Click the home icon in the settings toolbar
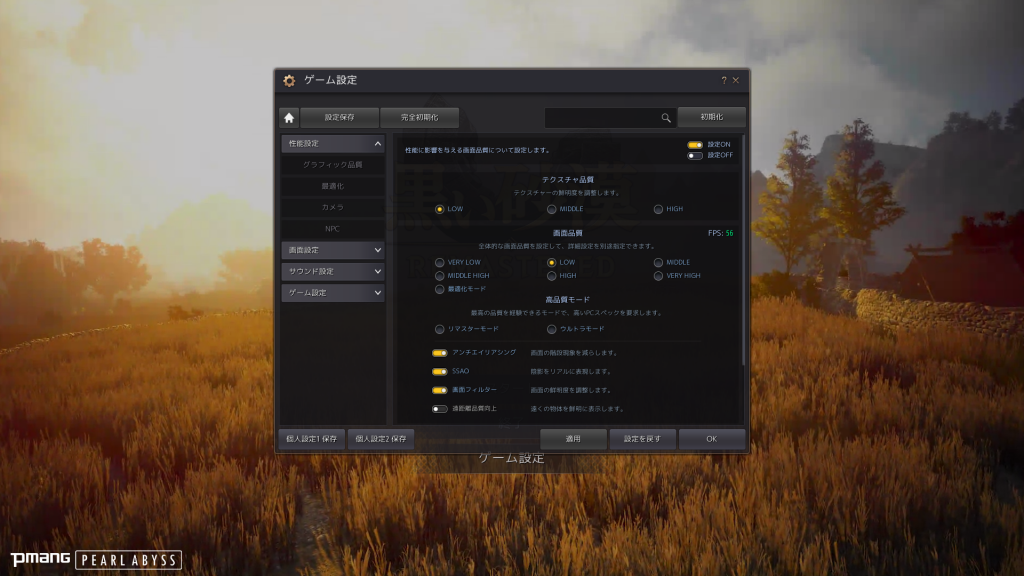The image size is (1024, 576). (x=289, y=118)
